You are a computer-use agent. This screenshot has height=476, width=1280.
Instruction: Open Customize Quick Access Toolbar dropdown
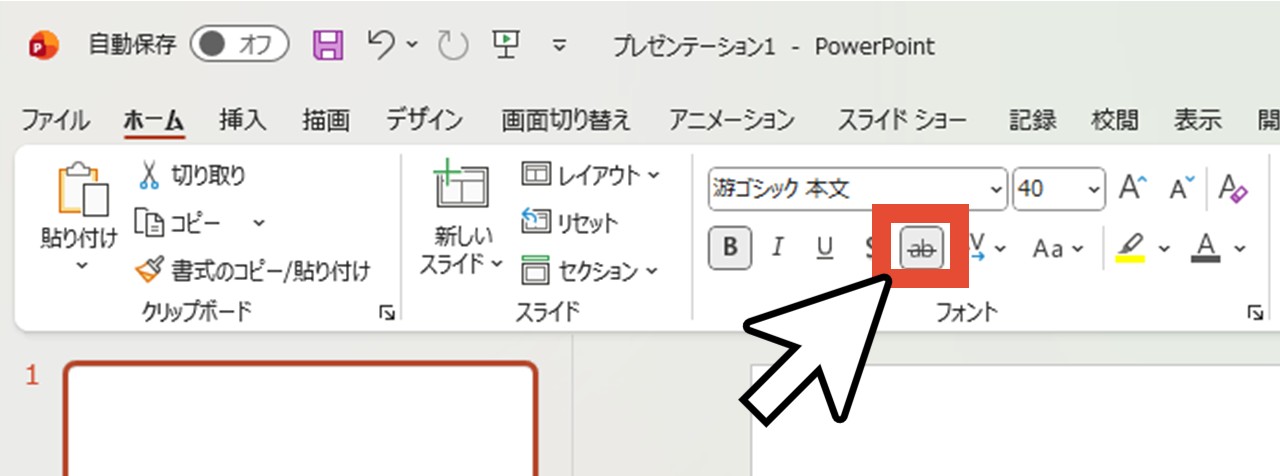pyautogui.click(x=560, y=46)
